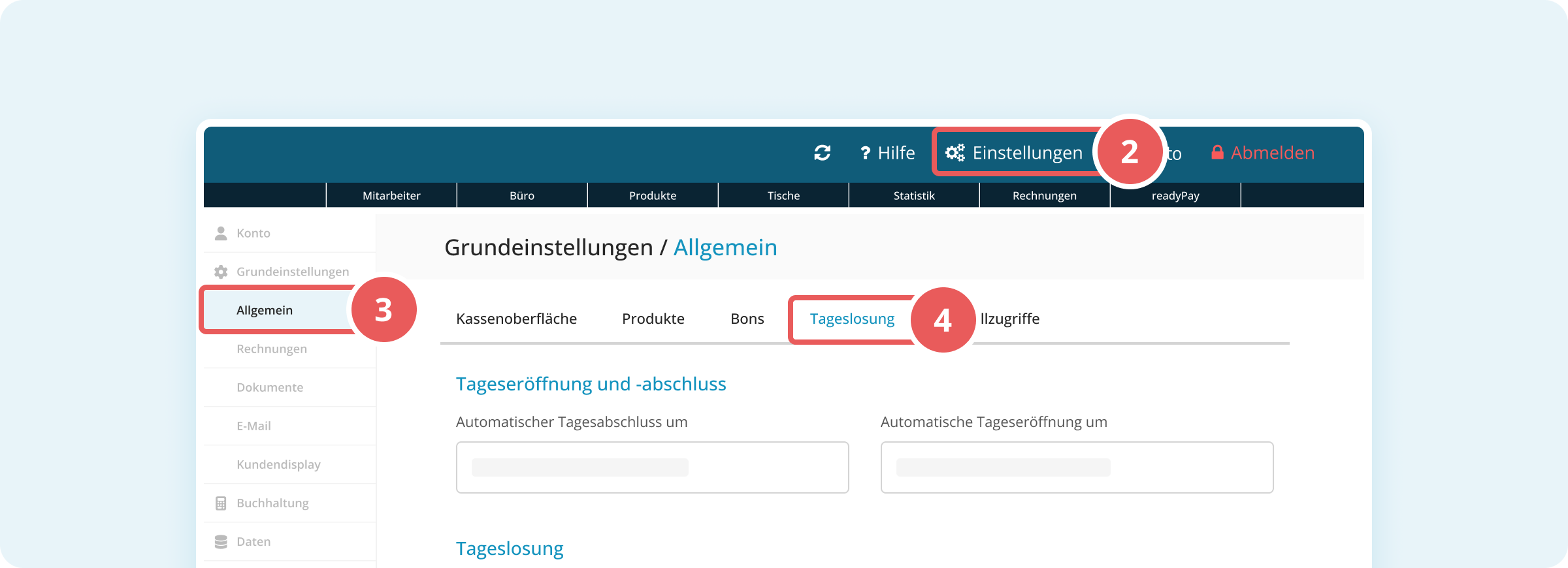
Task: Click Tageseröffnung und -abschluss heading
Action: pos(591,384)
